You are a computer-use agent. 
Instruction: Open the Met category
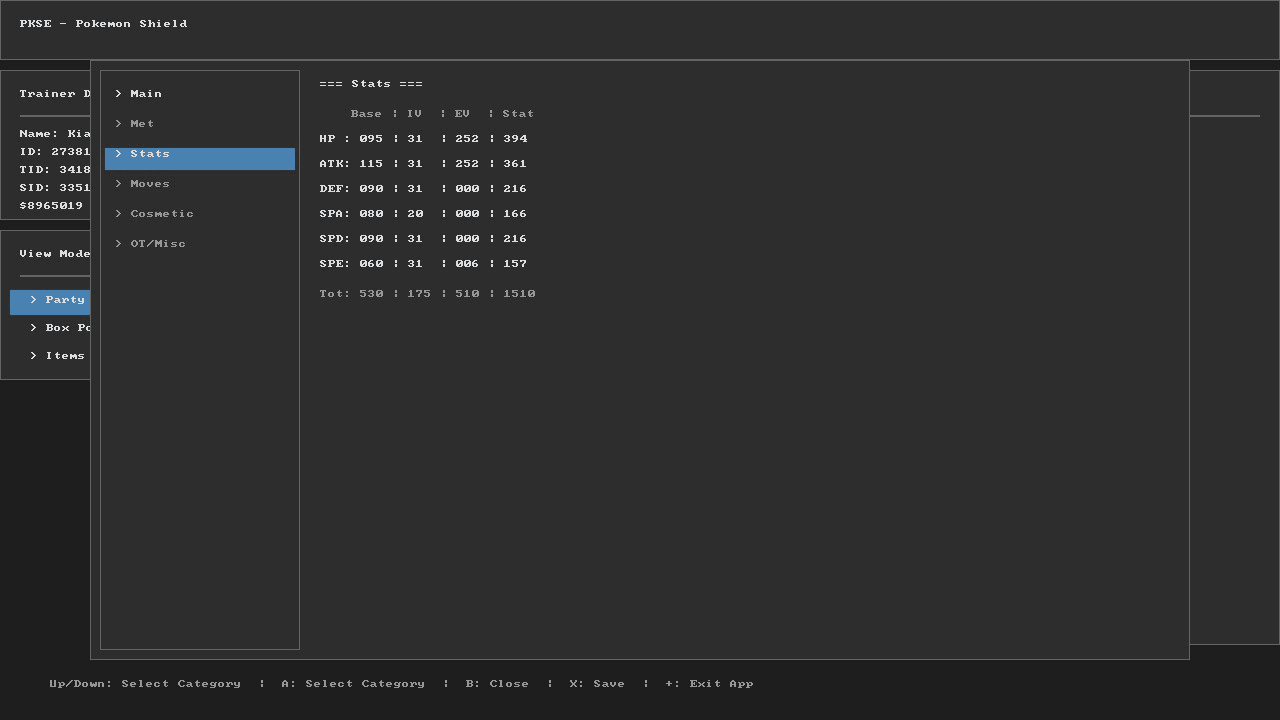[200, 124]
